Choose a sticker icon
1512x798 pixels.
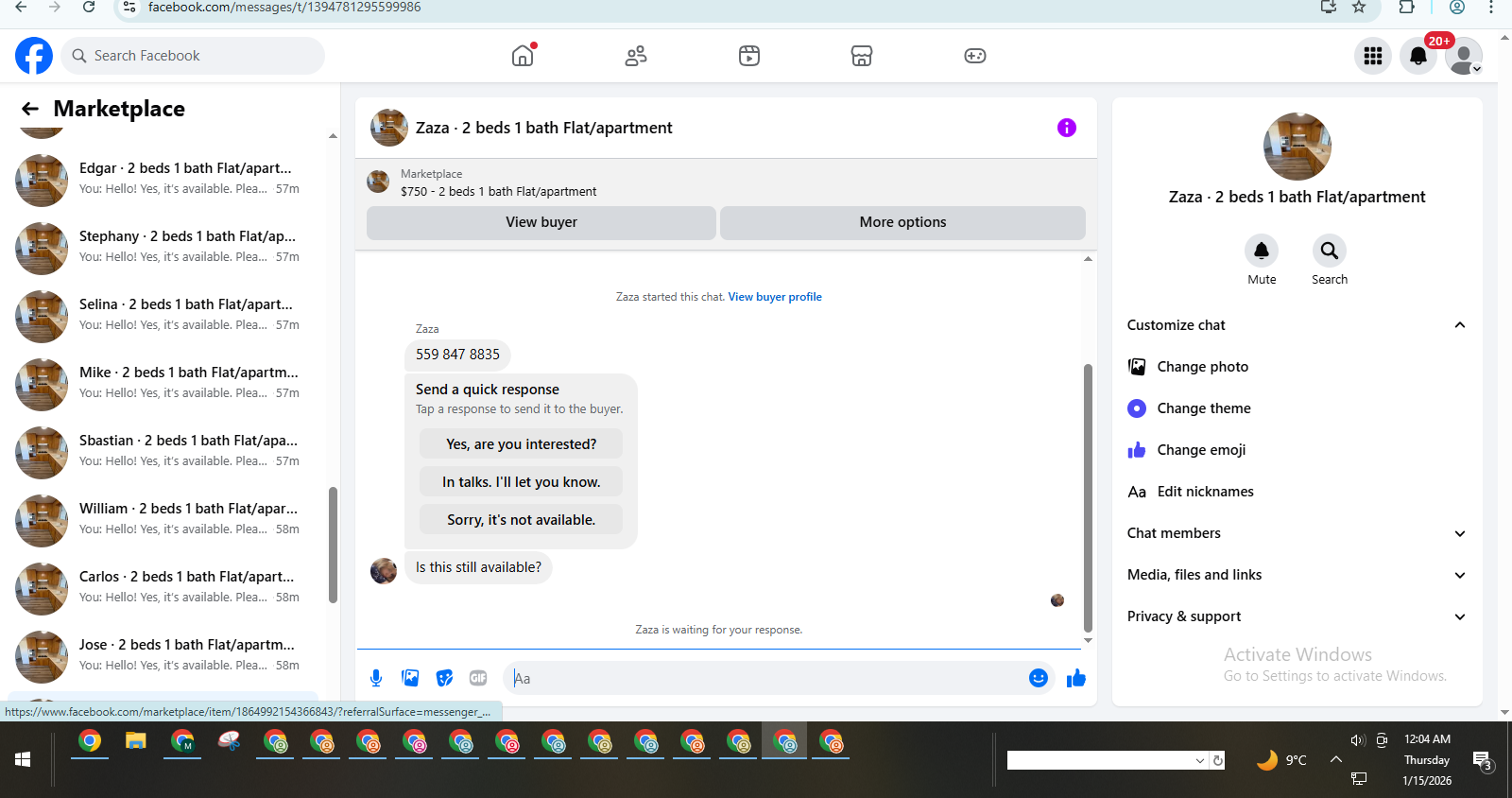click(444, 678)
